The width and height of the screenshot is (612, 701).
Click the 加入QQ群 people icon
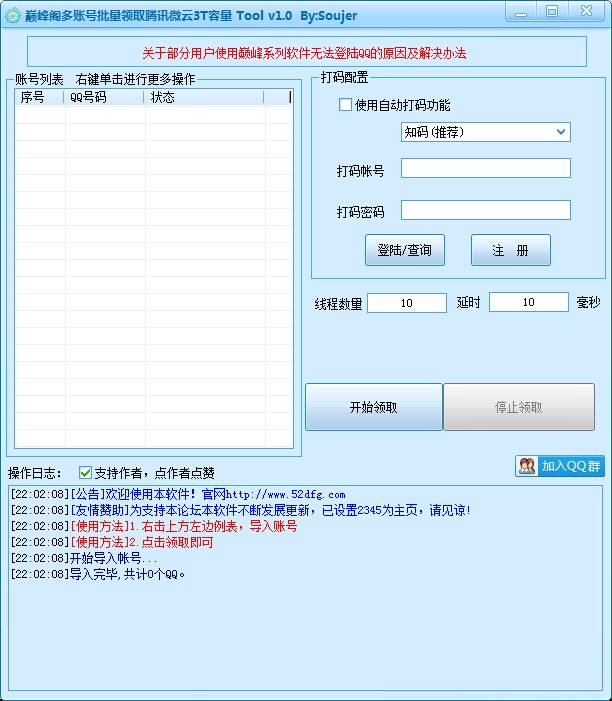tap(527, 466)
